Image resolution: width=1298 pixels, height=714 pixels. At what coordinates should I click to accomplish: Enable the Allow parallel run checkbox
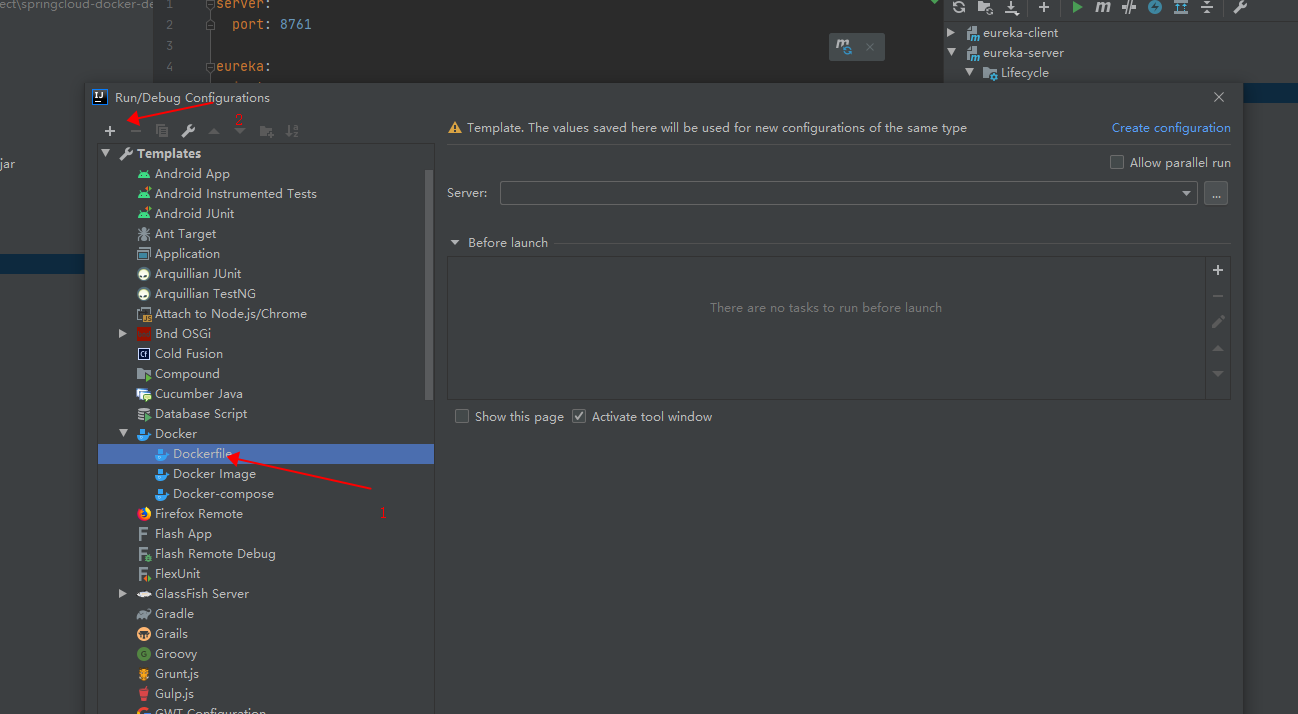1117,162
